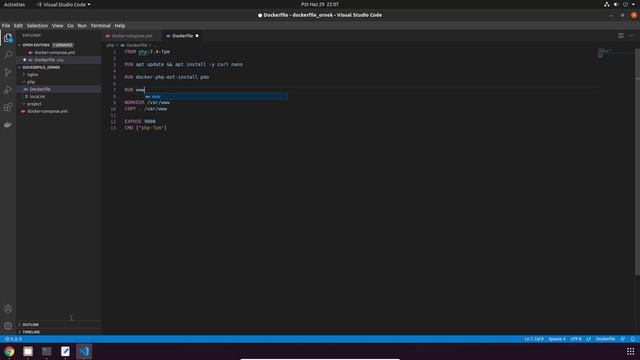Click the Split Editor Right icon
Screen dimensions: 640x360
click(620, 36)
